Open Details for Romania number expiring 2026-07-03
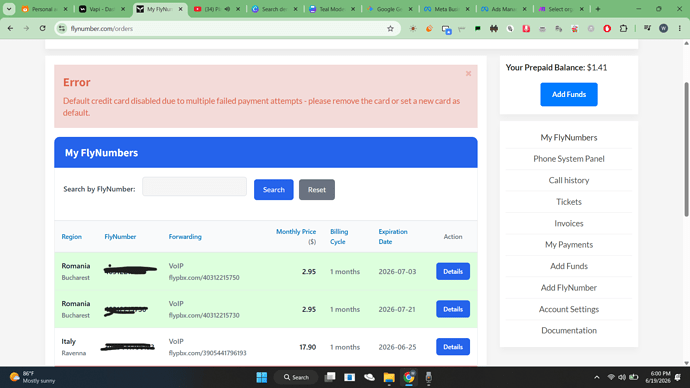This screenshot has width=690, height=388. (453, 271)
